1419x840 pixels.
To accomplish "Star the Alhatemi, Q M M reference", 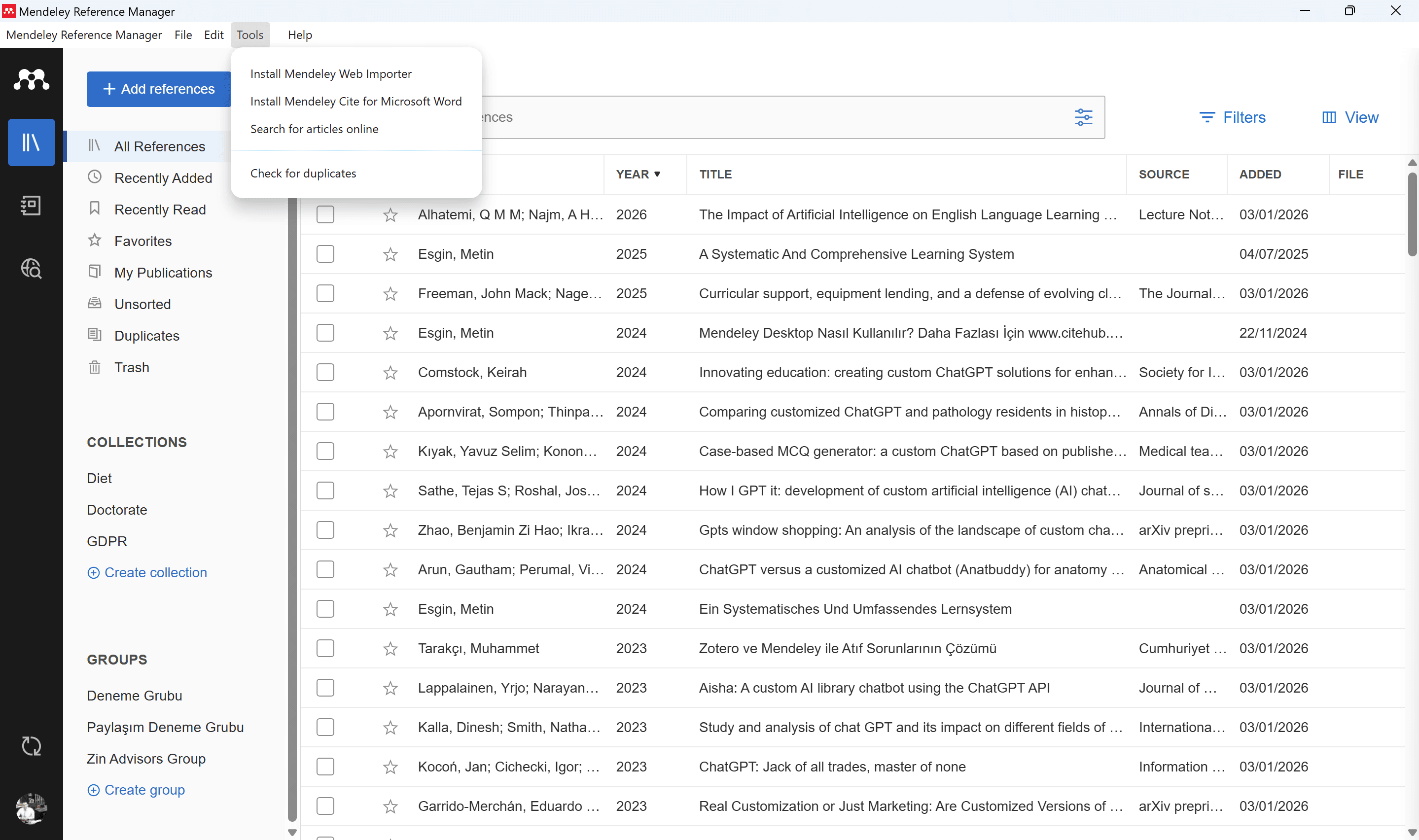I will tap(390, 214).
